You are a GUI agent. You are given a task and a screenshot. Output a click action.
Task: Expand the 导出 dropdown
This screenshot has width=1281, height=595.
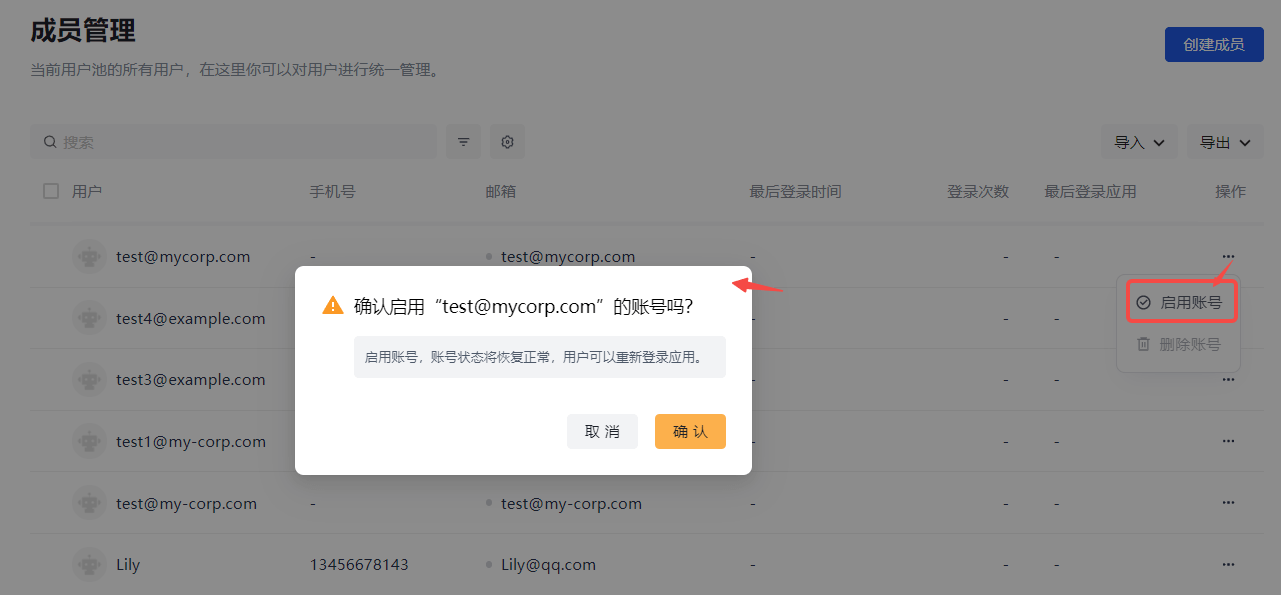click(1225, 142)
